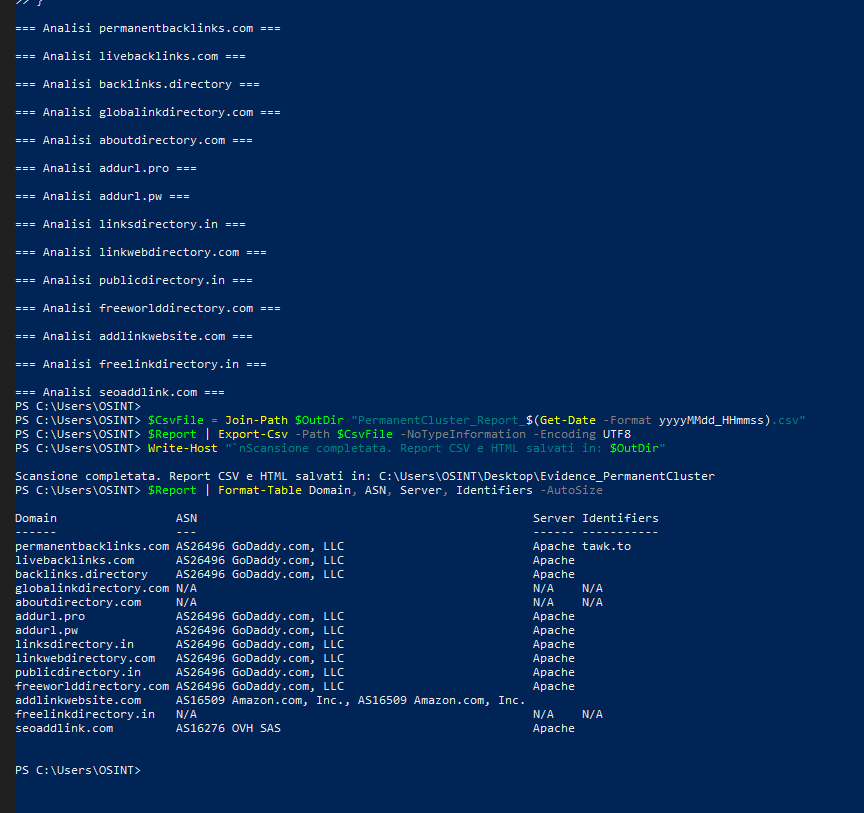Click the Server column header
This screenshot has width=864, height=813.
(x=553, y=518)
